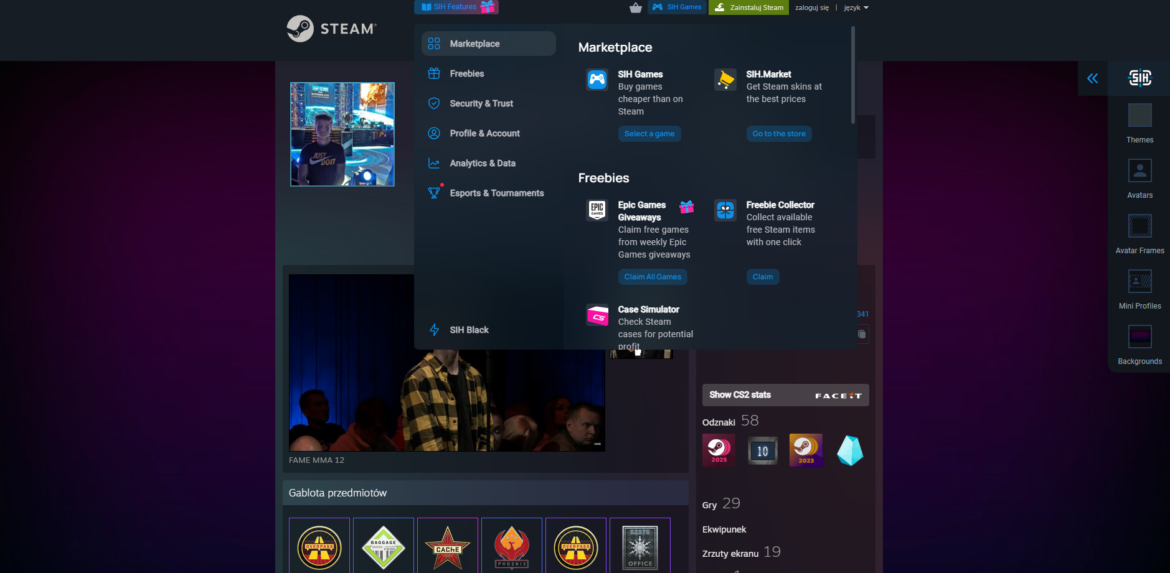1170x573 pixels.
Task: Click the Claim button under Freebie Collector
Action: coord(763,276)
